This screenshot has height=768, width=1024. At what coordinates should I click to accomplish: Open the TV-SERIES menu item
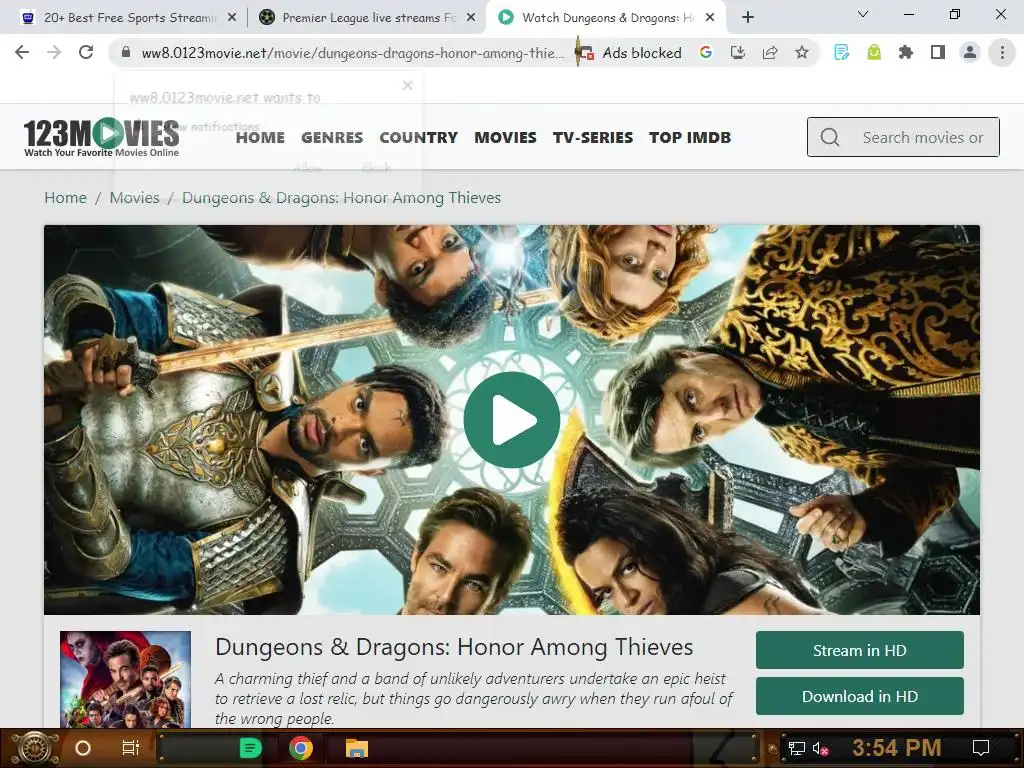pos(593,138)
